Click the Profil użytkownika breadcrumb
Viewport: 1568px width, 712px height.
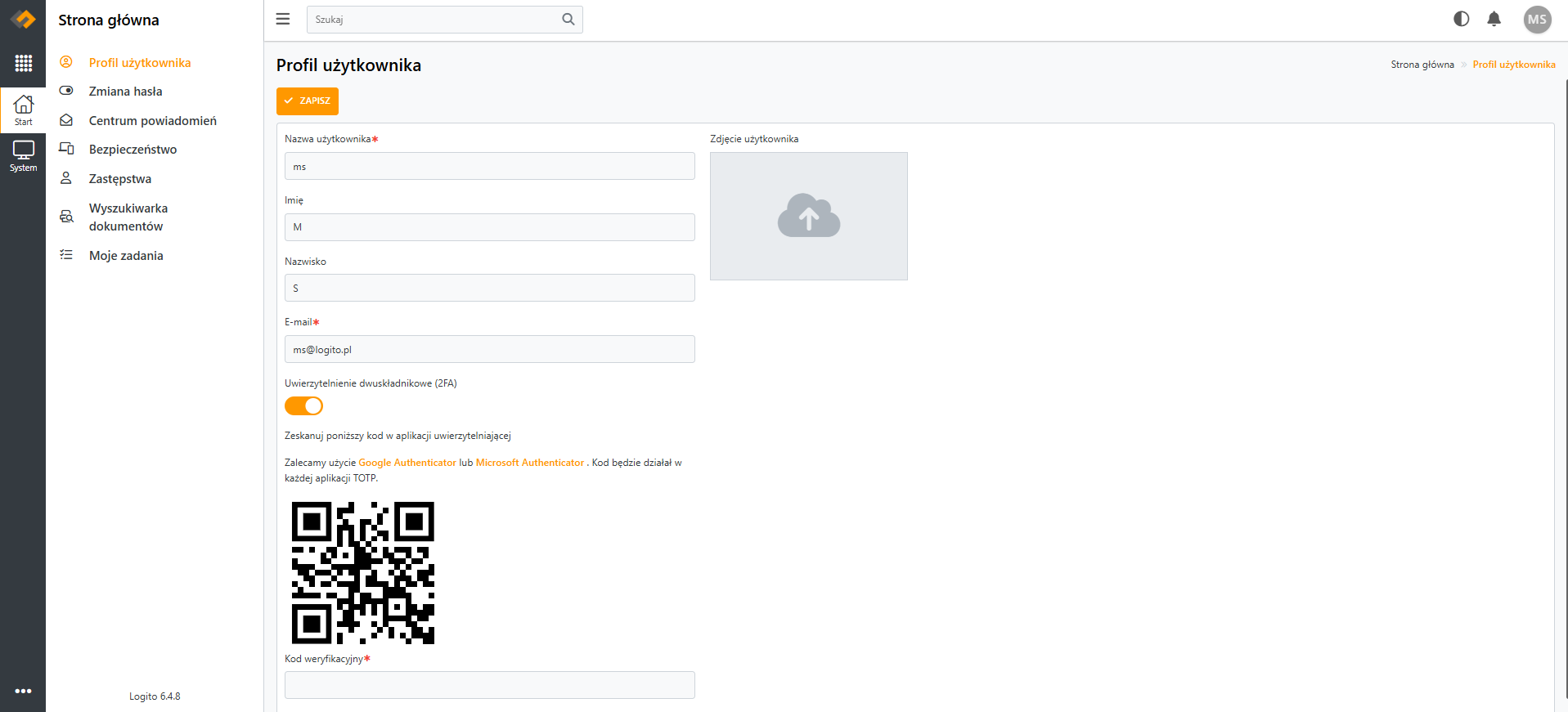[1514, 65]
